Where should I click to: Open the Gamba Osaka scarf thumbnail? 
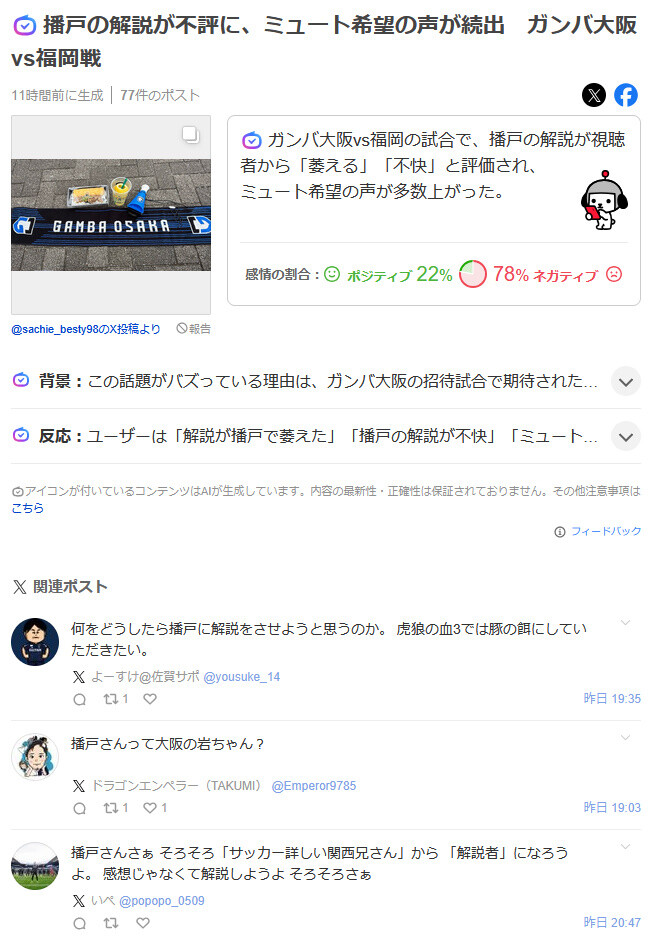click(111, 215)
